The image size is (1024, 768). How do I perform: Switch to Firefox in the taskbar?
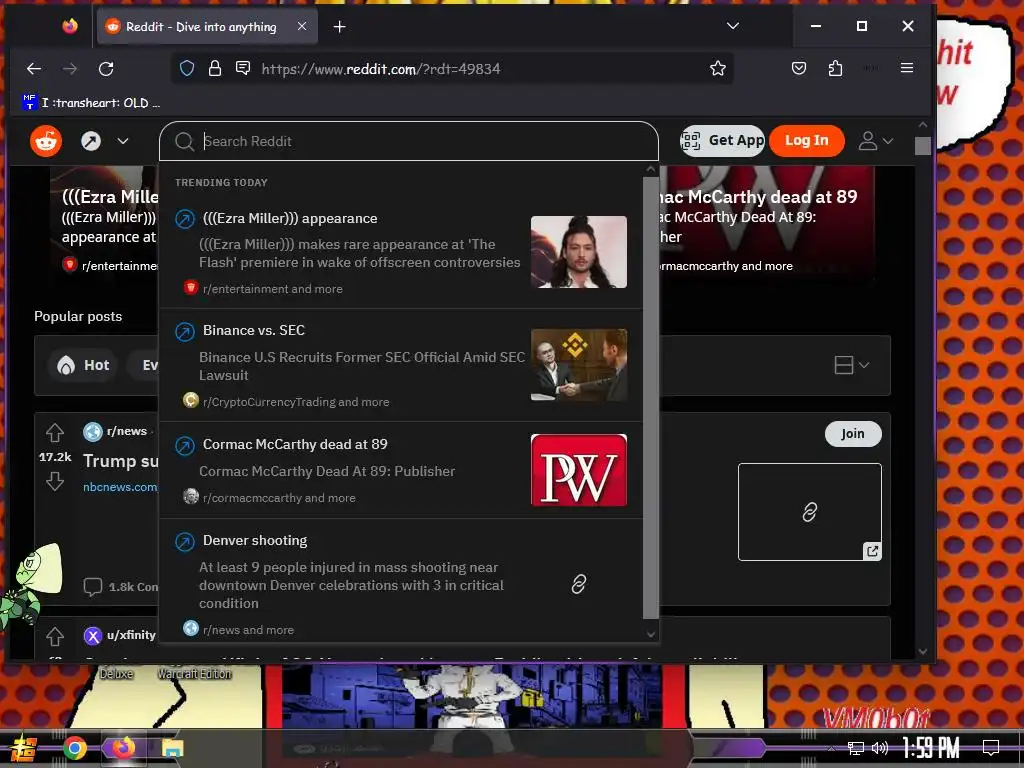point(122,747)
